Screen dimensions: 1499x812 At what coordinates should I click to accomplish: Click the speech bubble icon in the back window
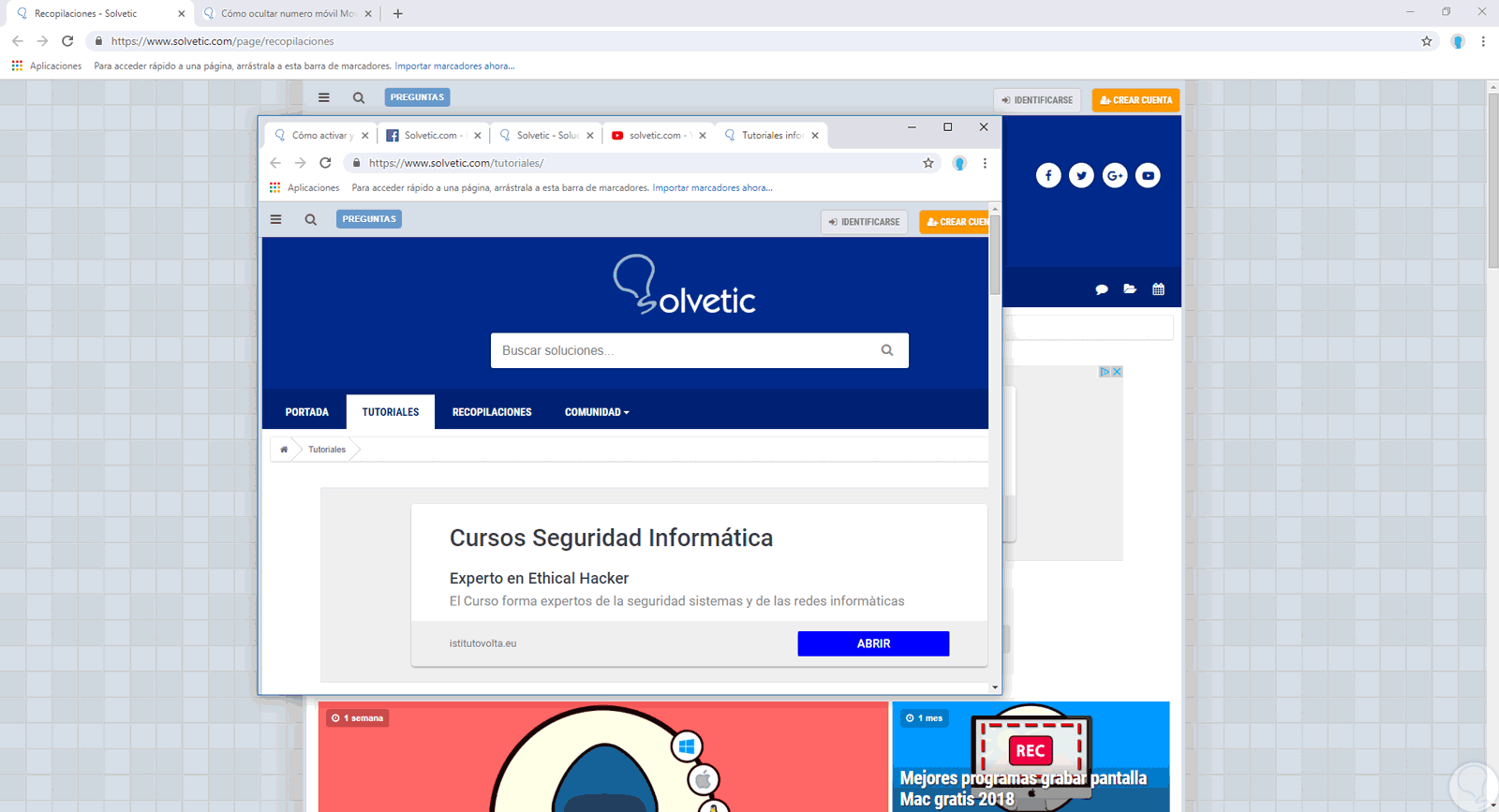point(1102,289)
